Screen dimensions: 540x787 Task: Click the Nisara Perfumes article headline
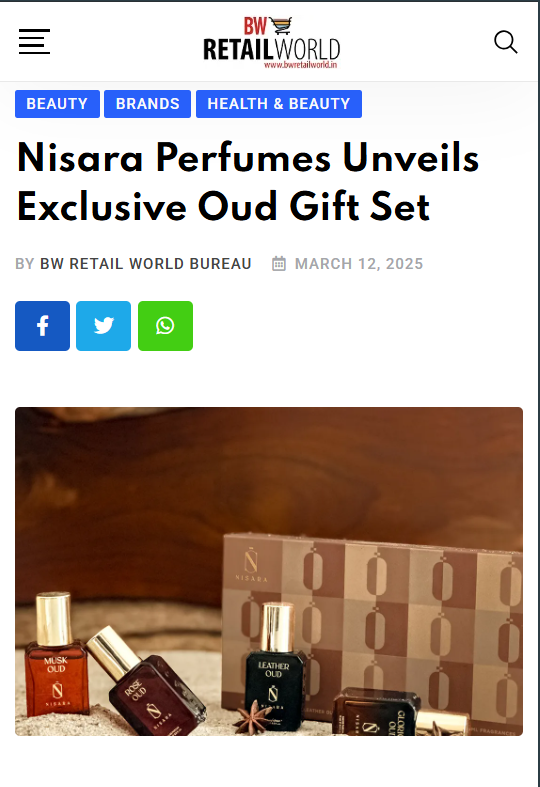click(x=248, y=182)
